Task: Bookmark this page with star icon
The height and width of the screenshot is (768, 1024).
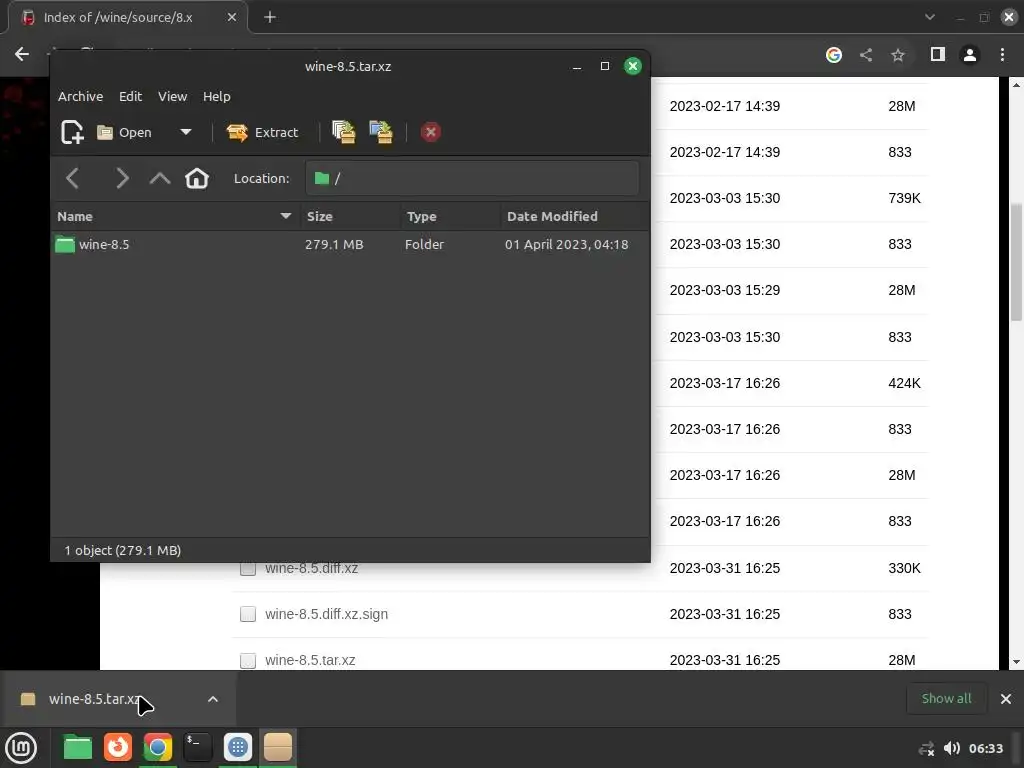Action: pyautogui.click(x=898, y=55)
